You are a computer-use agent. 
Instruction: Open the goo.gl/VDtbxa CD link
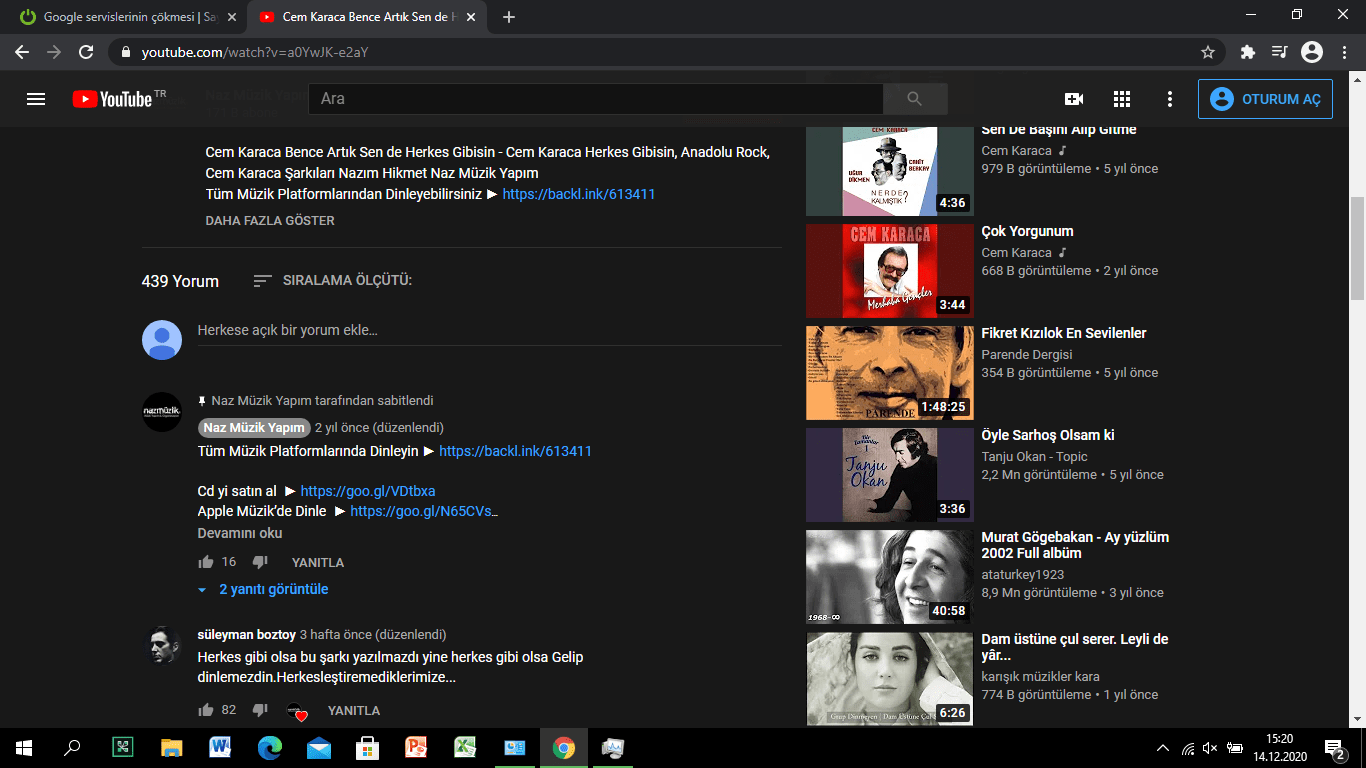(x=368, y=491)
